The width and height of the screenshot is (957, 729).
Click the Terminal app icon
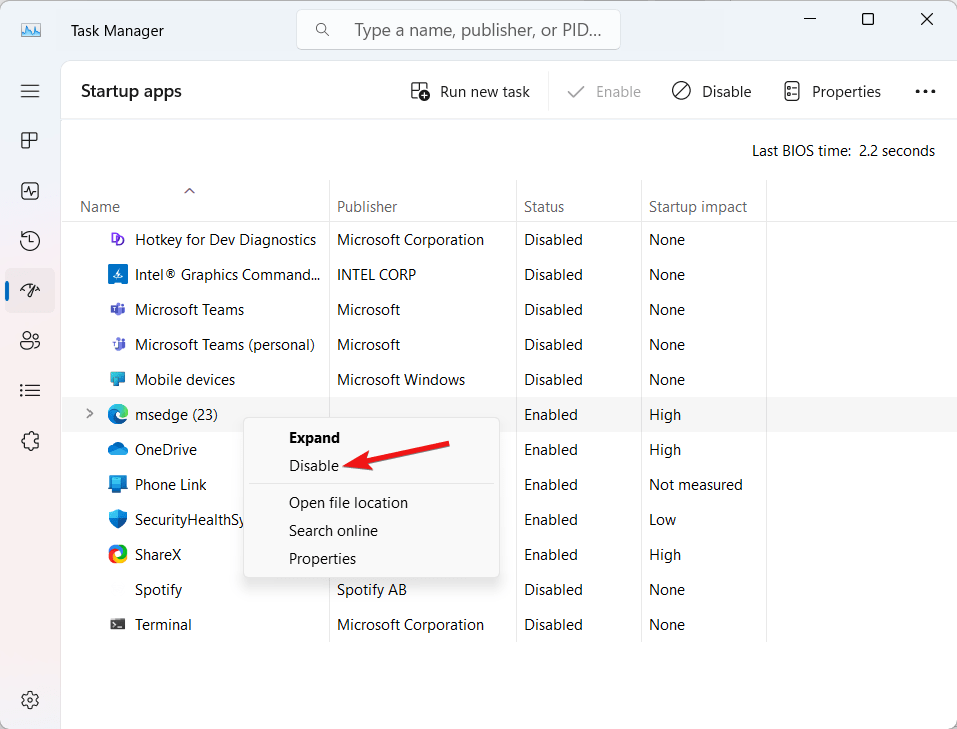pyautogui.click(x=117, y=624)
